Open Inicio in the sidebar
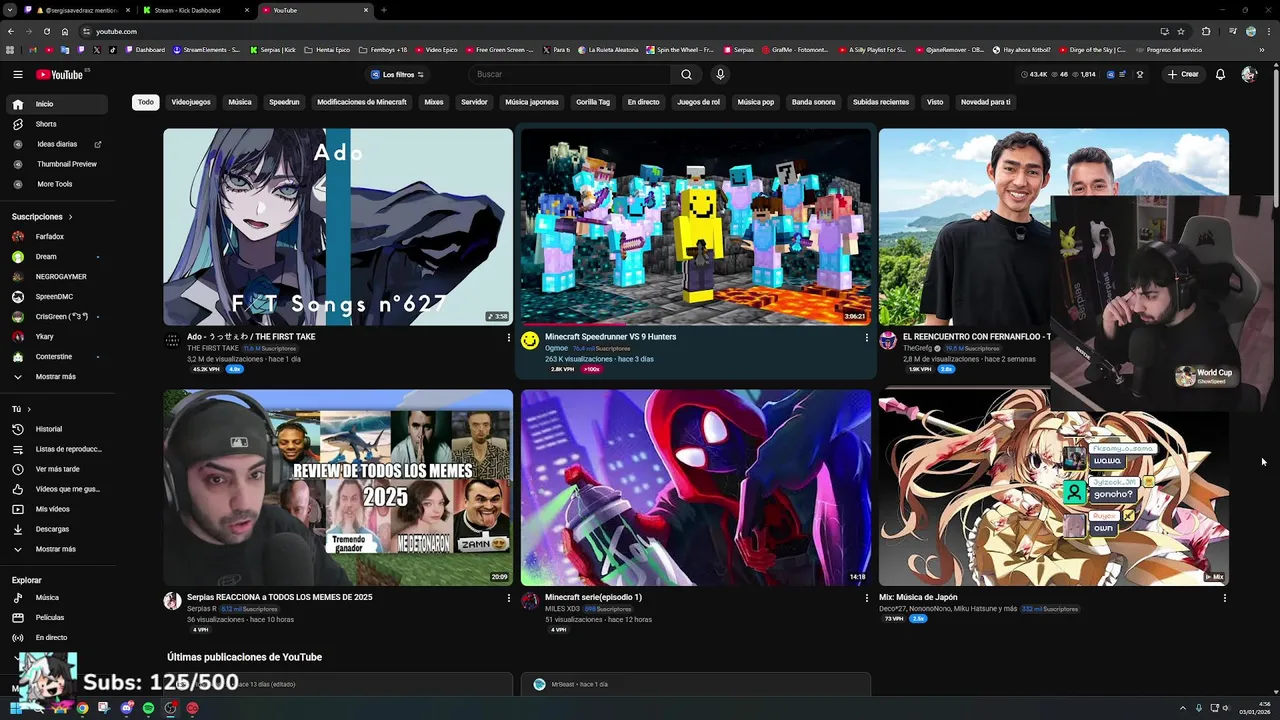The height and width of the screenshot is (720, 1280). (x=56, y=104)
